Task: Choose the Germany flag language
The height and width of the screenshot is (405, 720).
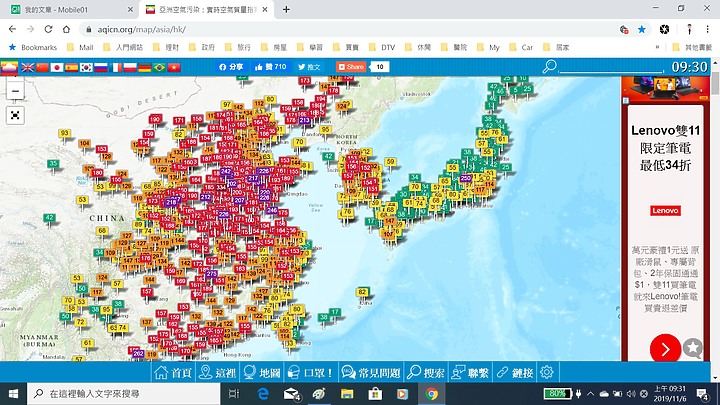Action: [145, 68]
